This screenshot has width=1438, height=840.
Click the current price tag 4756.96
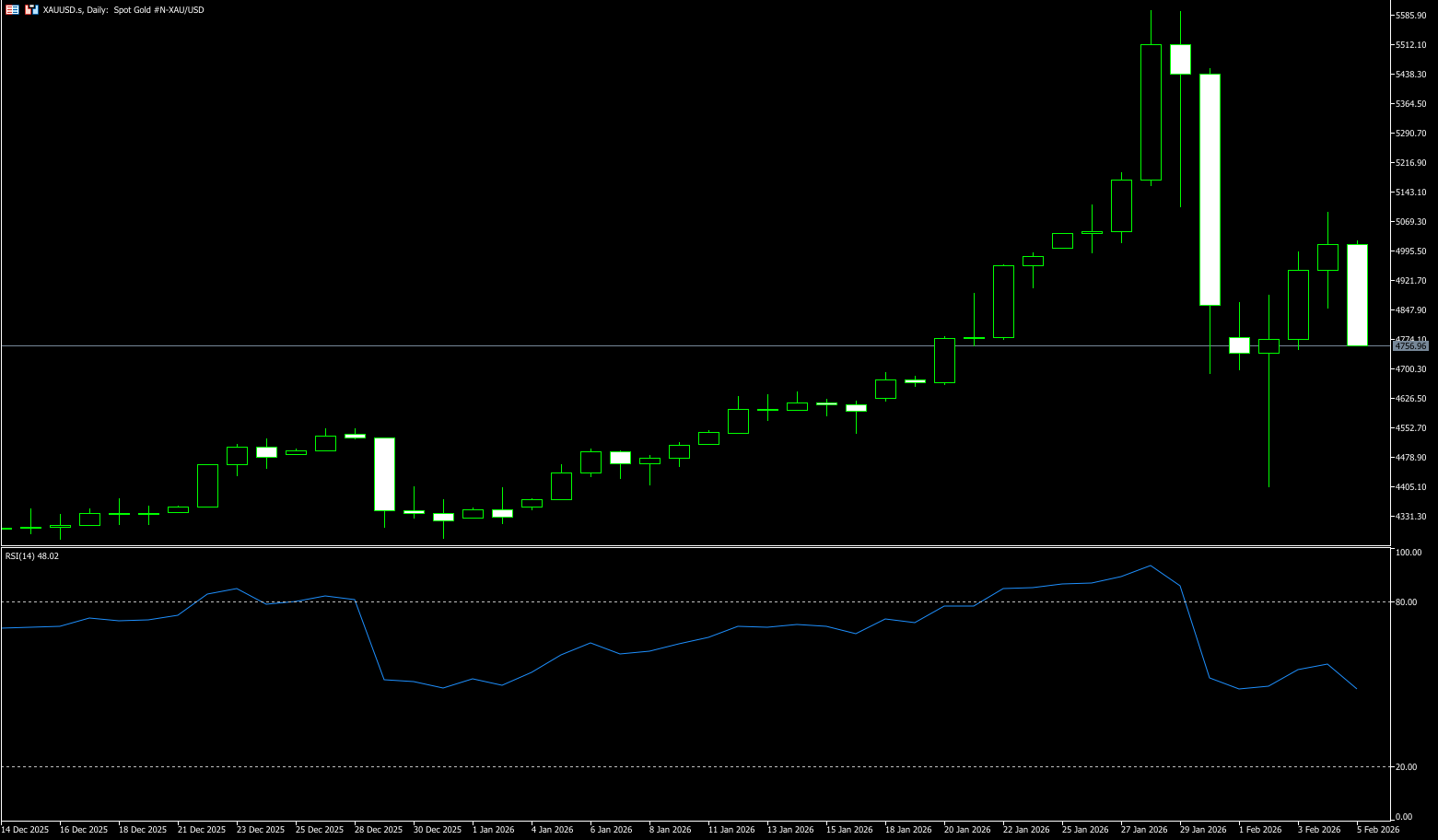[x=1409, y=346]
